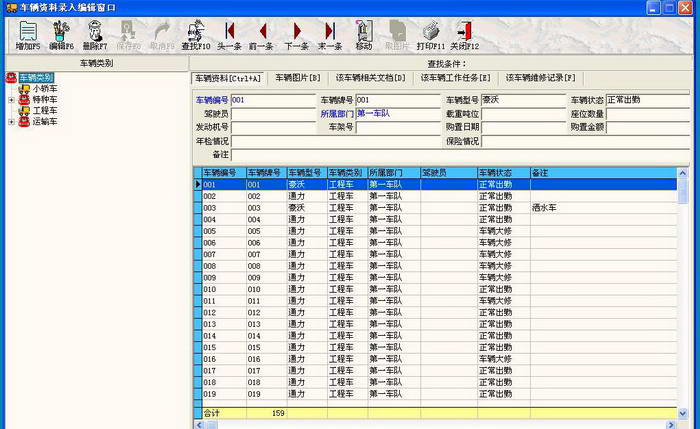700x429 pixels.
Task: Click the yellow truck icon beside 小轿车
Action: point(24,89)
